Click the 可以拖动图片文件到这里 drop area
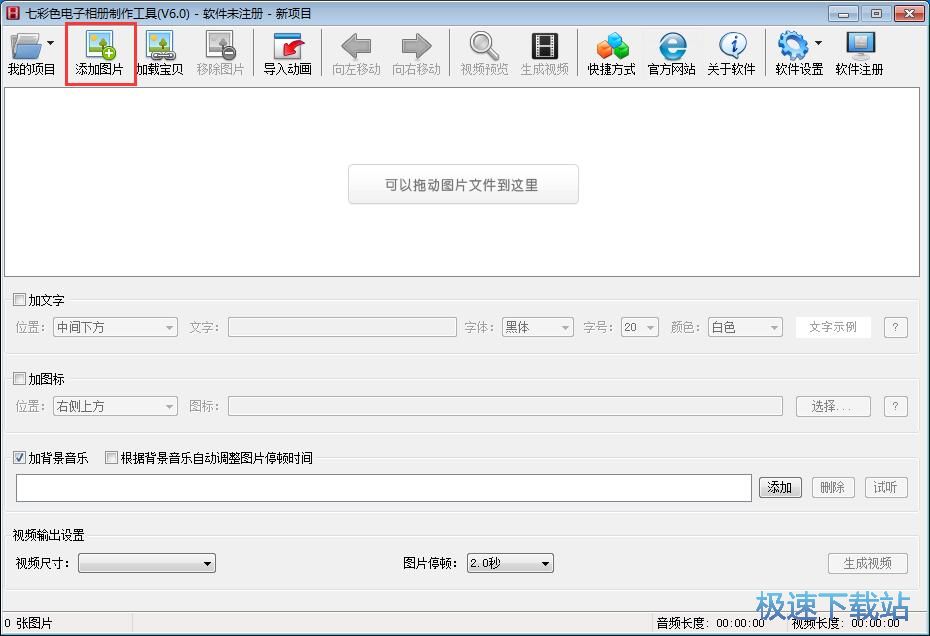Screen dimensions: 930x636 pos(463,185)
